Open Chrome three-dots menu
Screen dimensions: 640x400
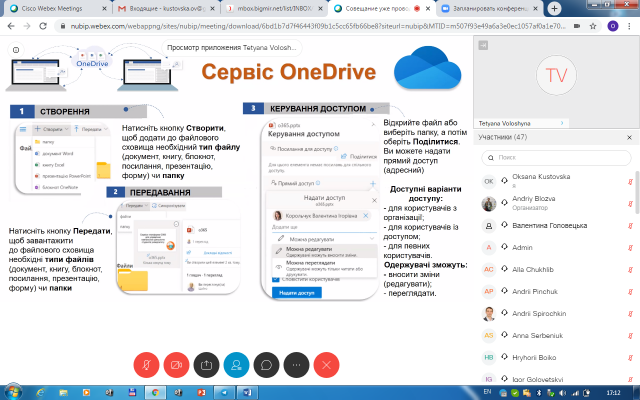pyautogui.click(x=630, y=26)
